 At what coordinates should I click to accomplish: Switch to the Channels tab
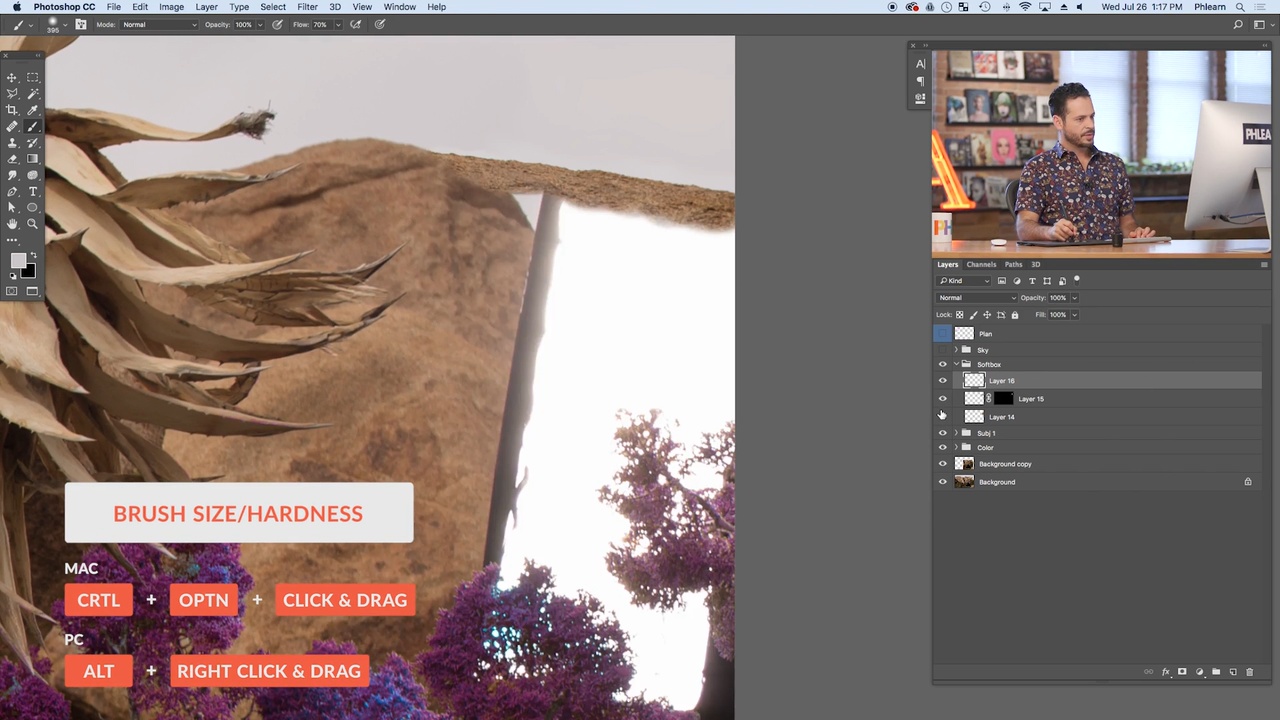pyautogui.click(x=981, y=265)
